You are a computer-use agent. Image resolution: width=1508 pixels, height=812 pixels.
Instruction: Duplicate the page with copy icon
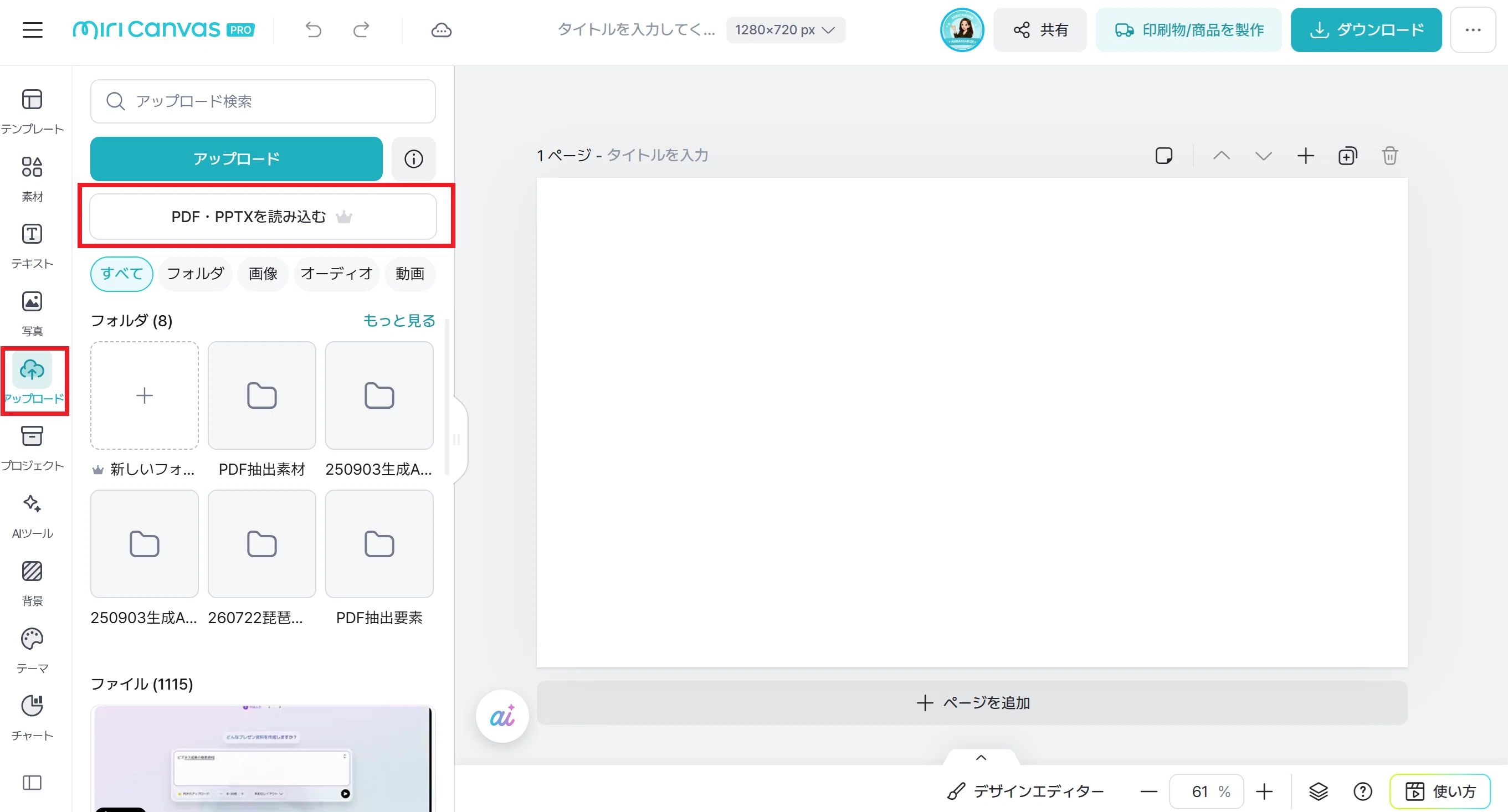click(x=1347, y=156)
